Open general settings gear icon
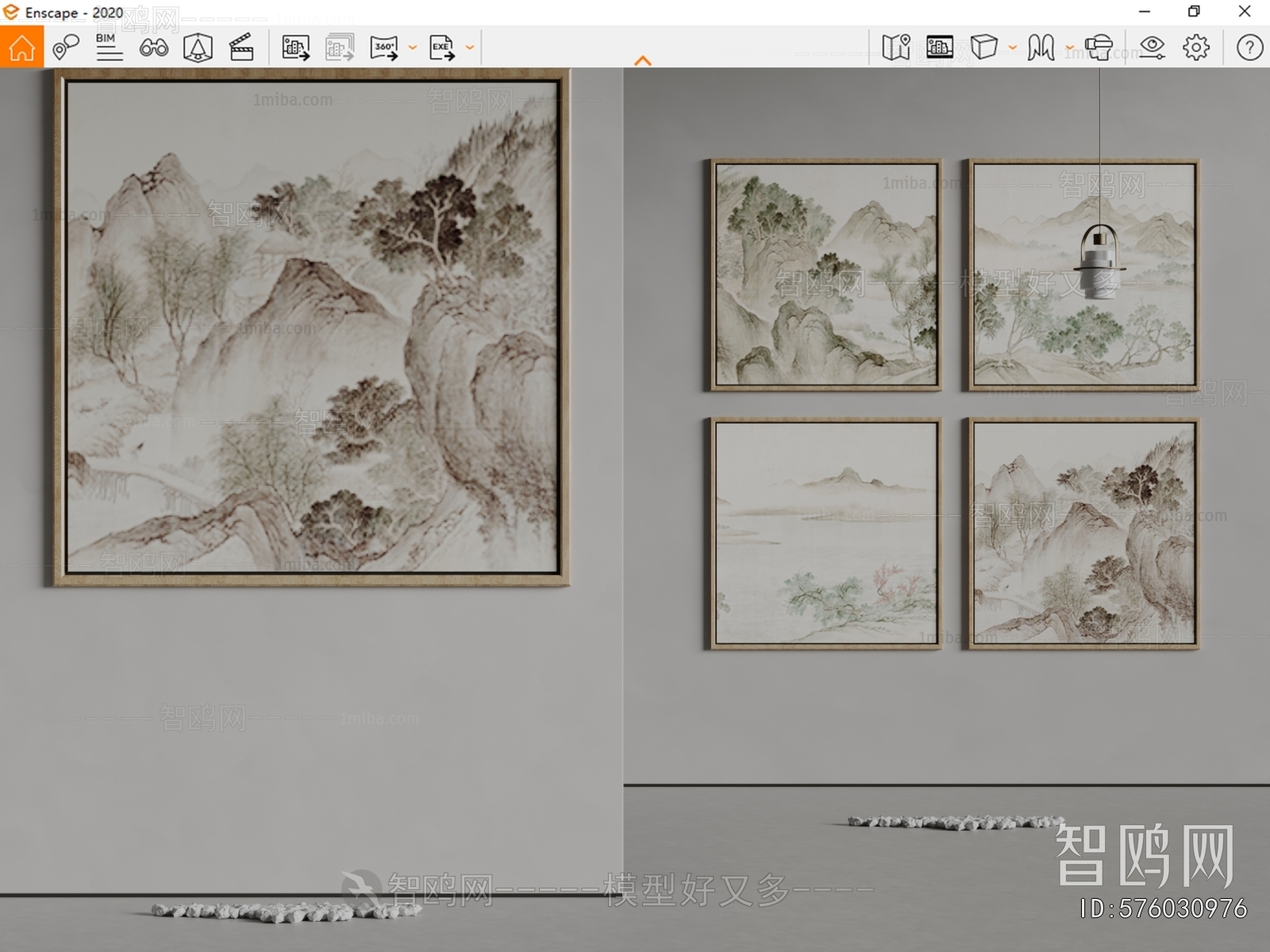This screenshot has height=952, width=1270. [1196, 48]
